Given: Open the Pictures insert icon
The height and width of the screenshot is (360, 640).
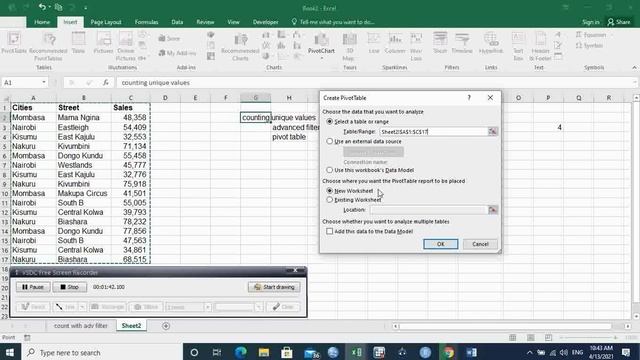Looking at the screenshot, I should 103,43.
